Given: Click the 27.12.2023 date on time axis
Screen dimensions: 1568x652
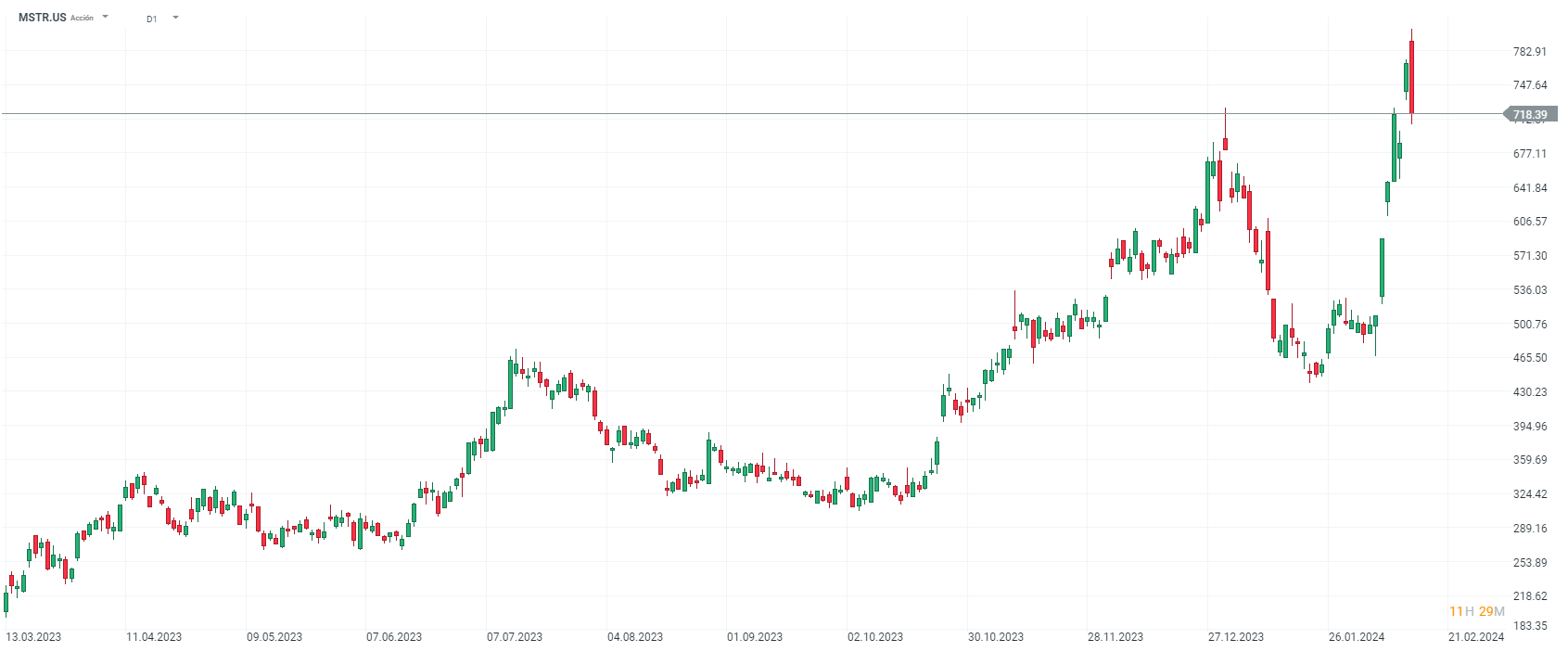Looking at the screenshot, I should pos(1236,637).
